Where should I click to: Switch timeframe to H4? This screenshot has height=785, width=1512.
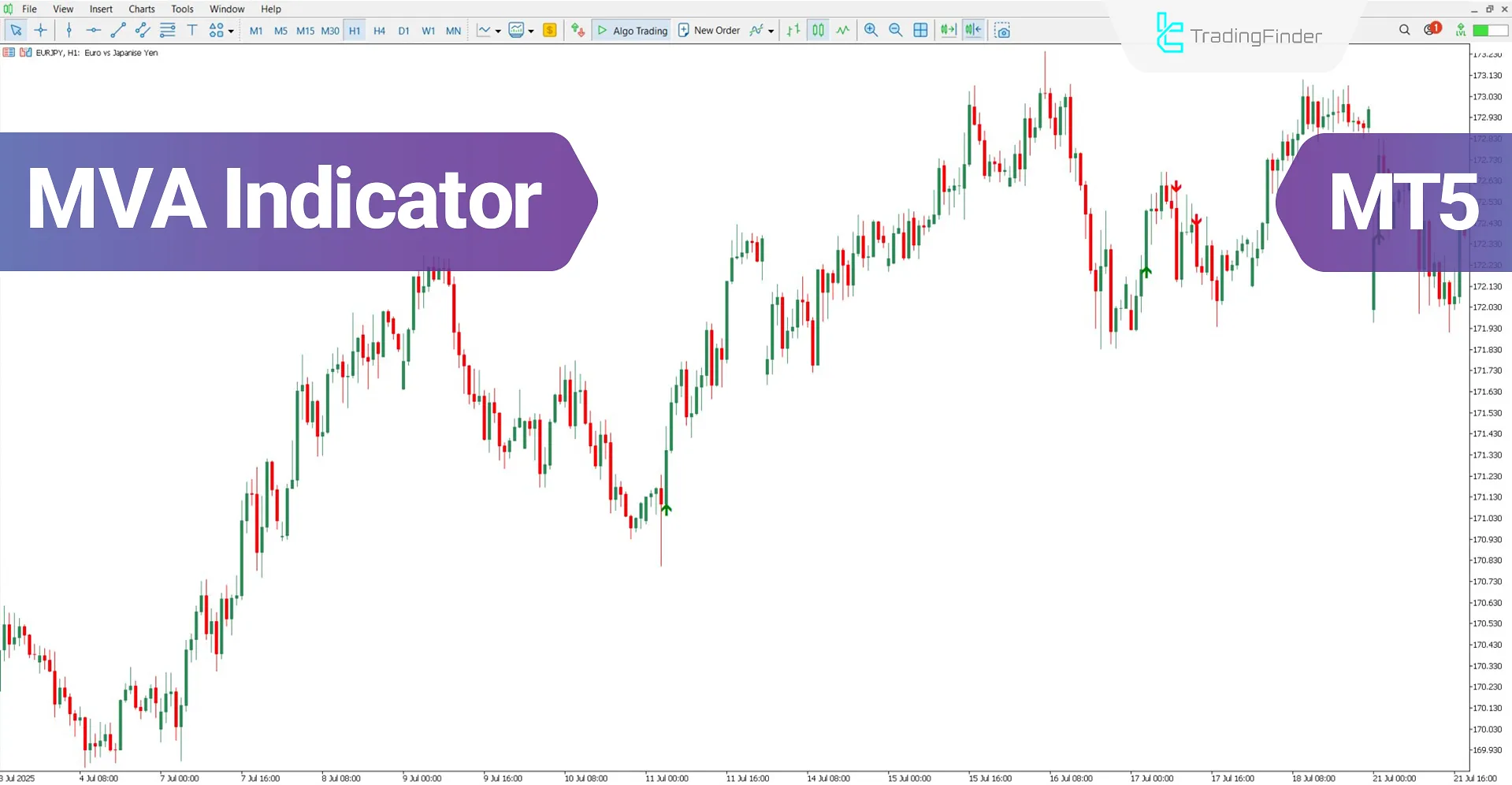pyautogui.click(x=379, y=31)
